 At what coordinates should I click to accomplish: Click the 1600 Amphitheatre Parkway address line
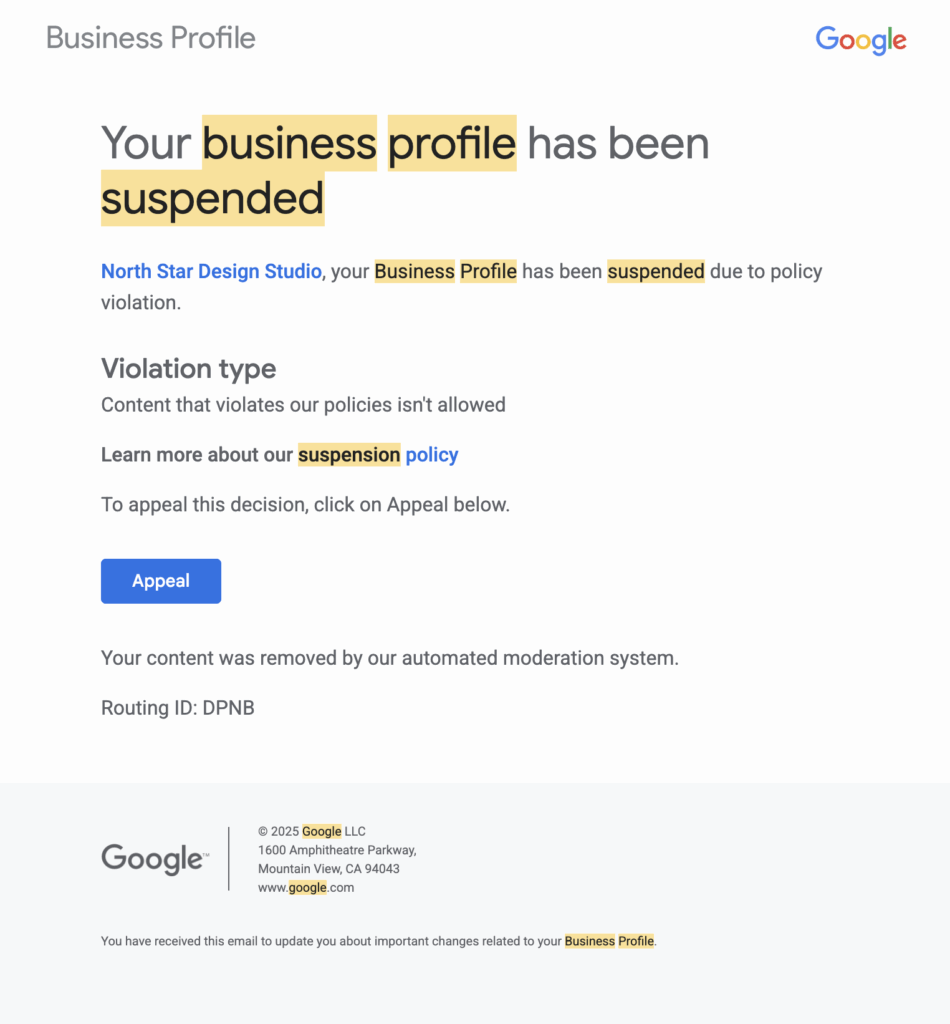click(x=337, y=849)
